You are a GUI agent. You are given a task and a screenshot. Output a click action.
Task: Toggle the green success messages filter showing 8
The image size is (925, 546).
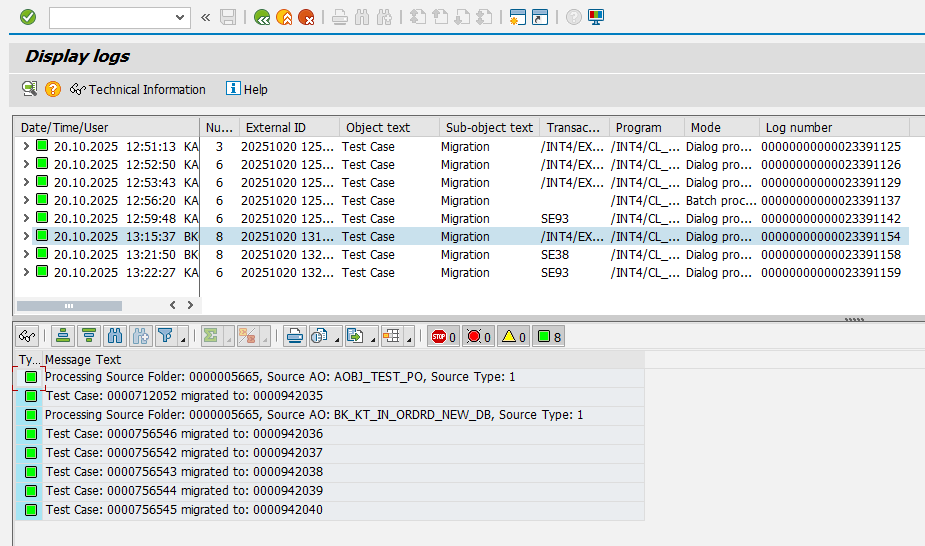coord(548,337)
